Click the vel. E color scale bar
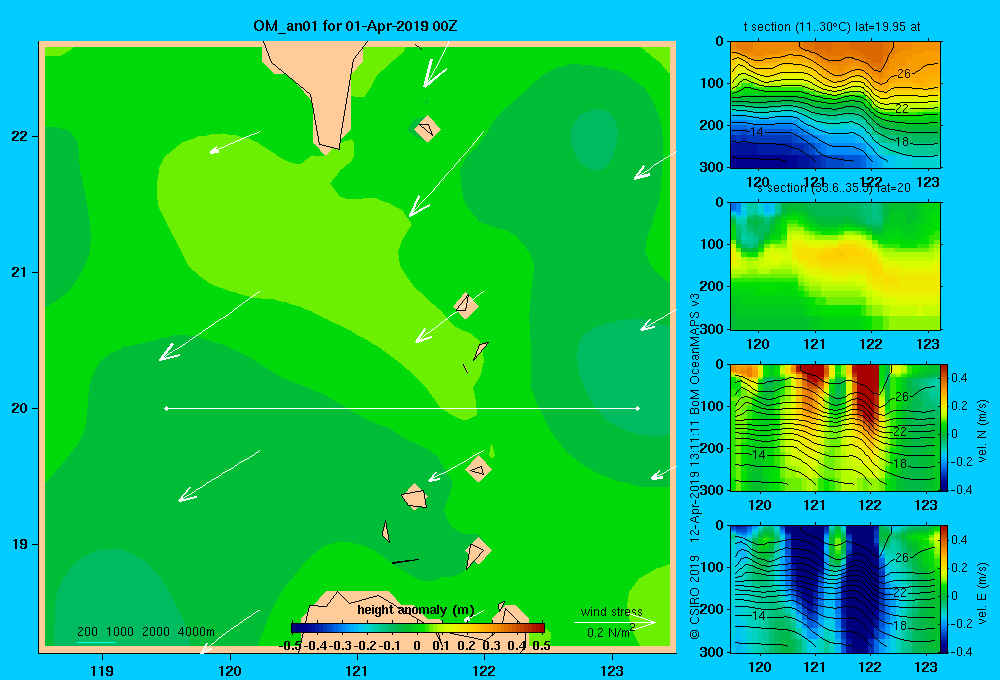 tap(945, 589)
